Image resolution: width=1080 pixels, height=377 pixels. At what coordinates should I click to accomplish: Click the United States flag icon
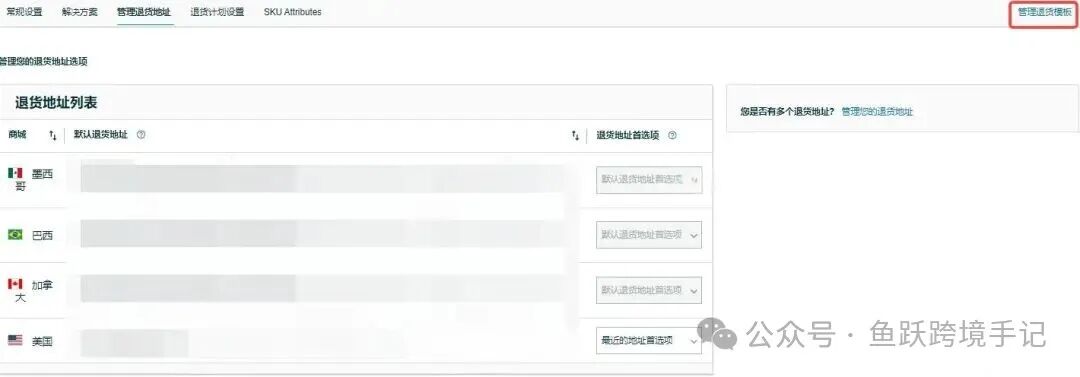coord(15,340)
